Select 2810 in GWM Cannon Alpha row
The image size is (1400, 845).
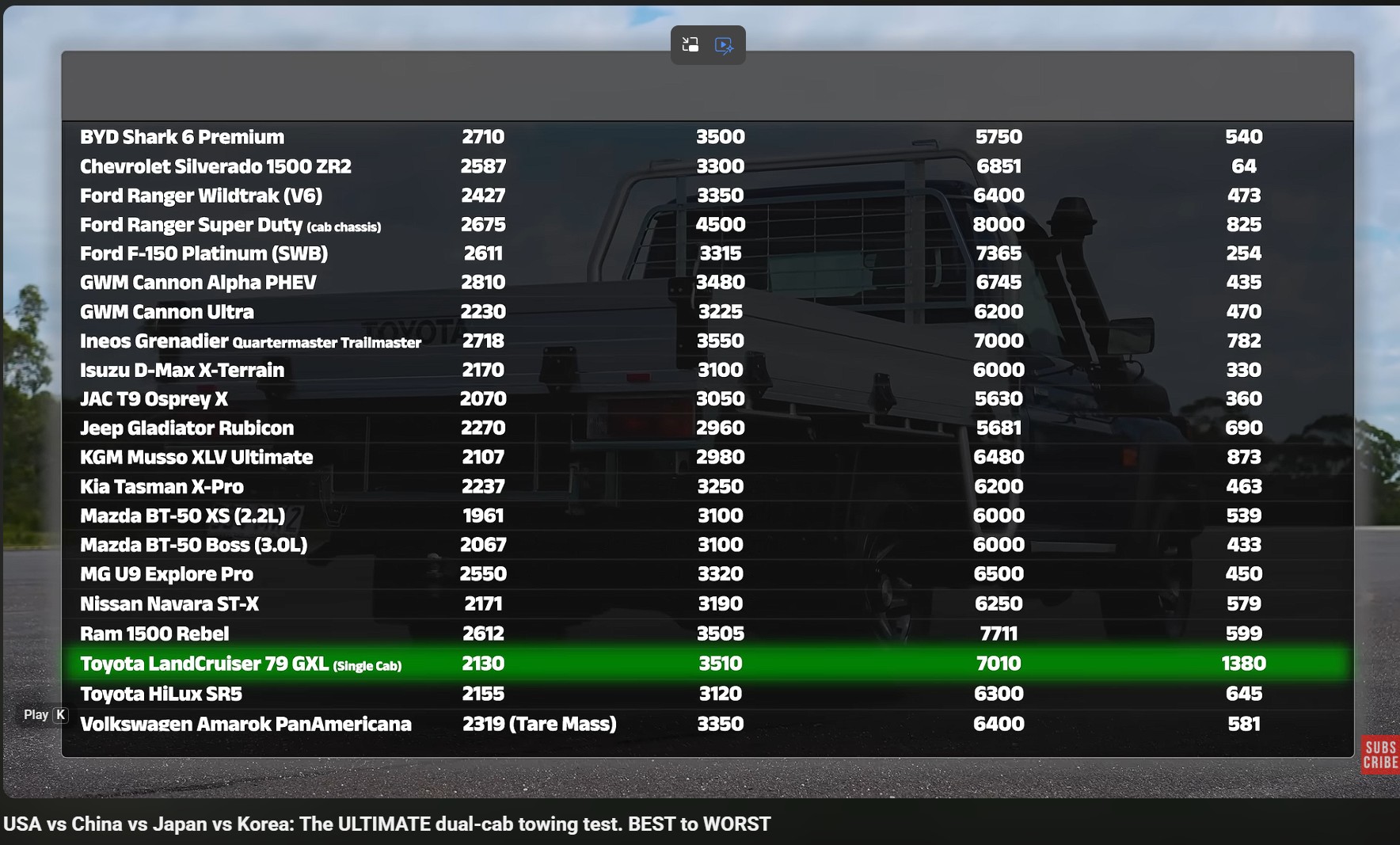pos(483,283)
